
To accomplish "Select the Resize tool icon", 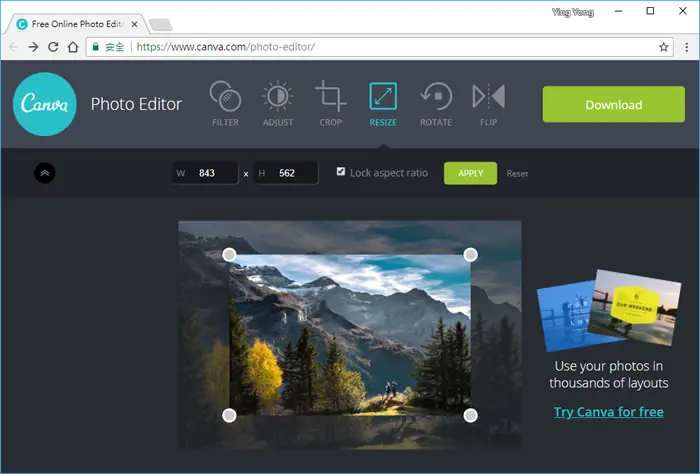I will point(383,96).
